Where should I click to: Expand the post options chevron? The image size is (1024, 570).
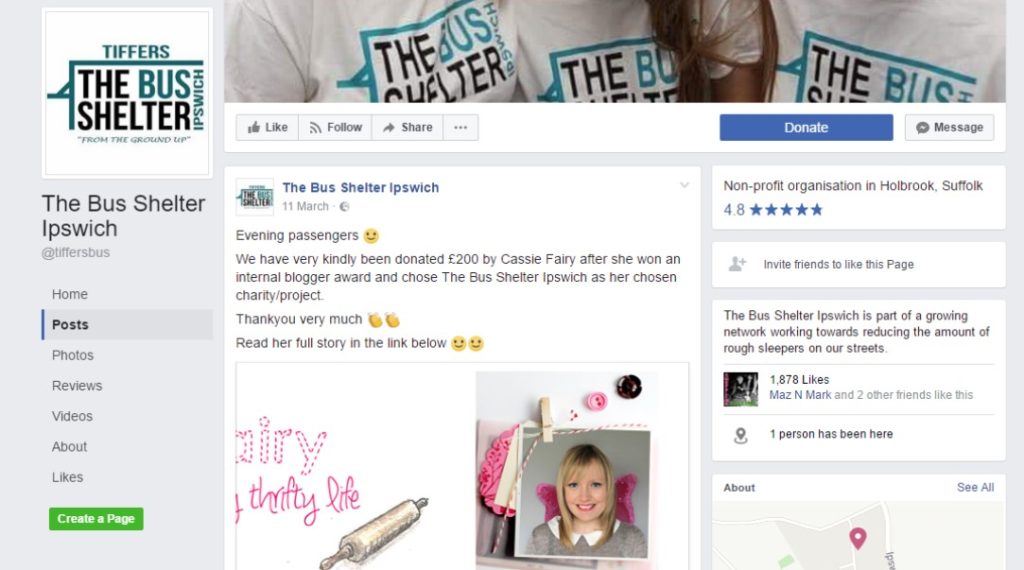684,185
